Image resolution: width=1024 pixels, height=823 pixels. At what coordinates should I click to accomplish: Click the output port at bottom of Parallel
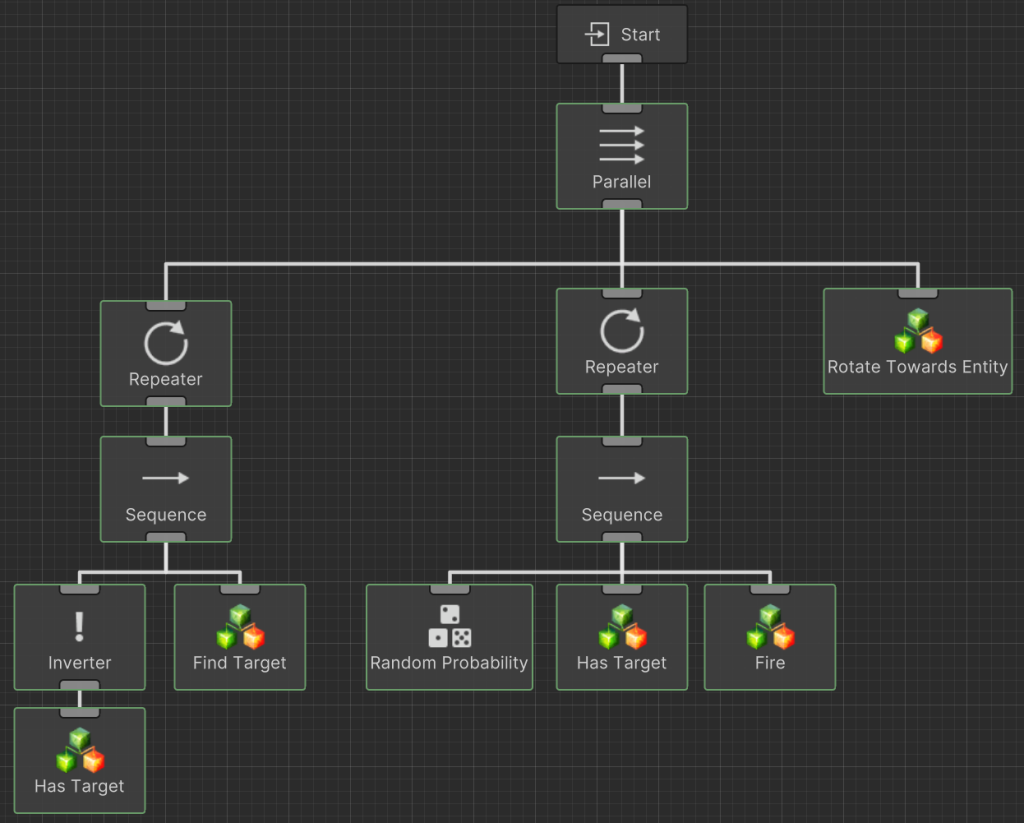pyautogui.click(x=621, y=205)
